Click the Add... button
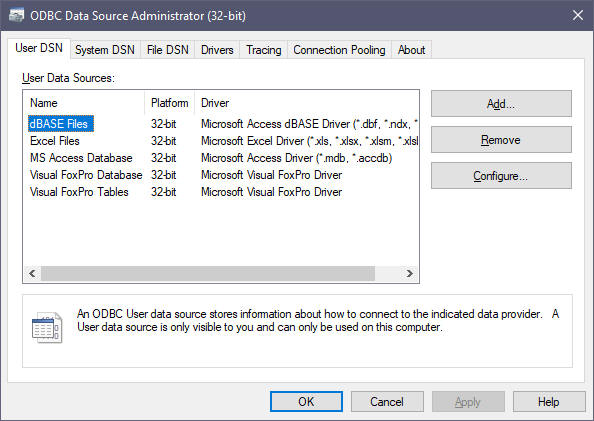 501,103
